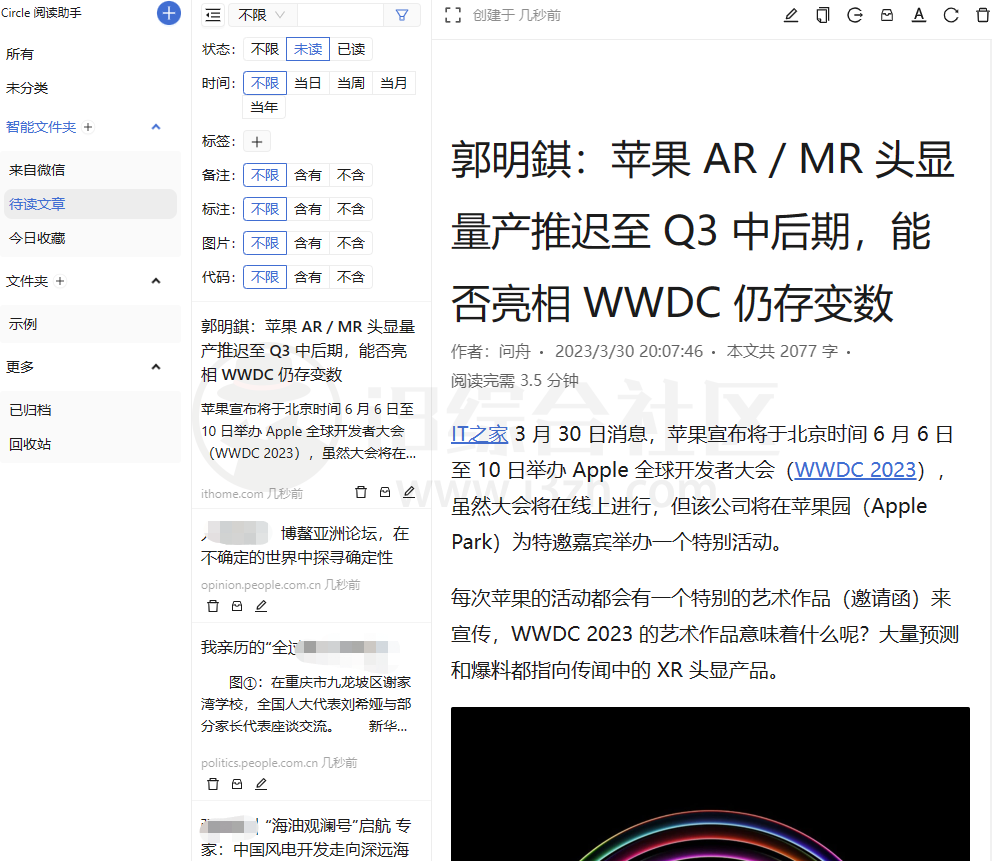Click the edit pencil icon in reader toolbar

point(791,15)
